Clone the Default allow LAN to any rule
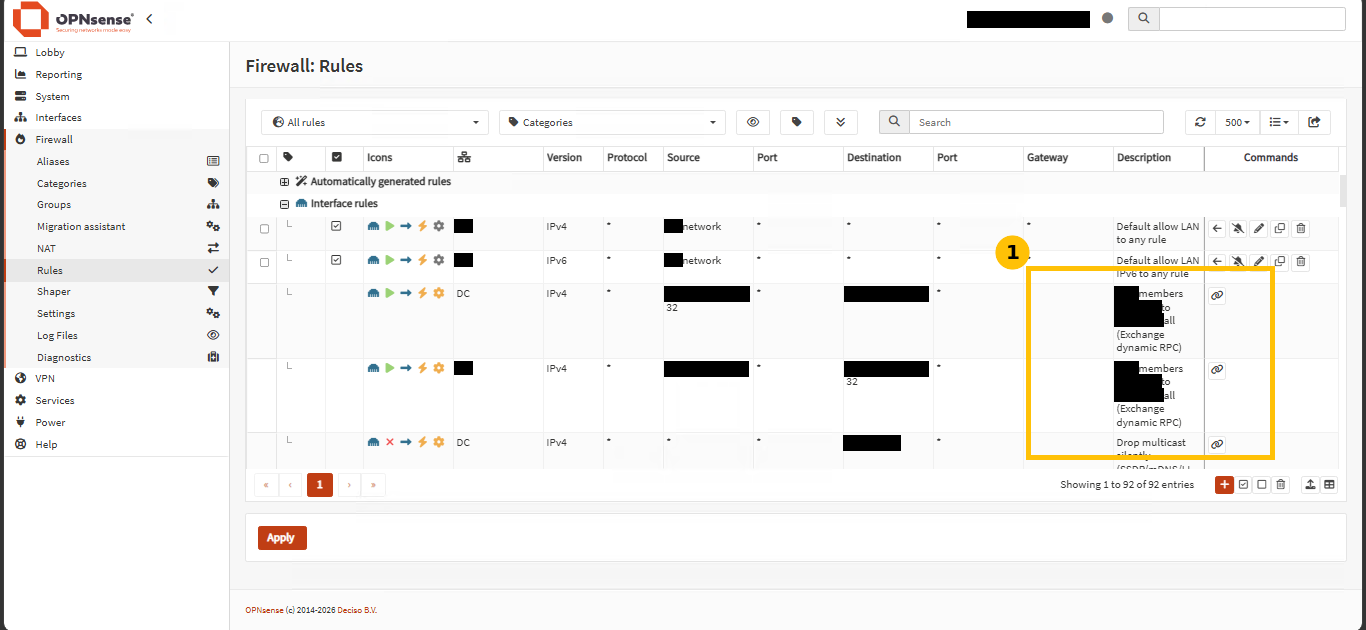This screenshot has width=1366, height=630. 1280,228
